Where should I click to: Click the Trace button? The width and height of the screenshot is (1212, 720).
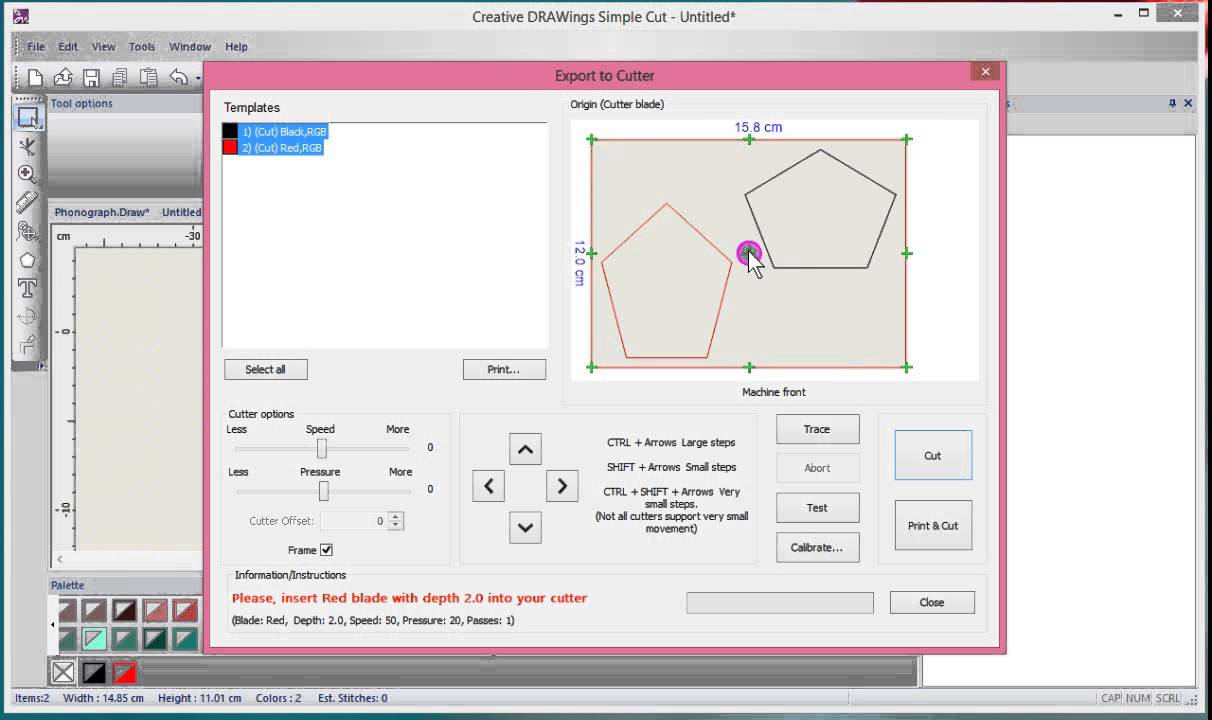(817, 429)
